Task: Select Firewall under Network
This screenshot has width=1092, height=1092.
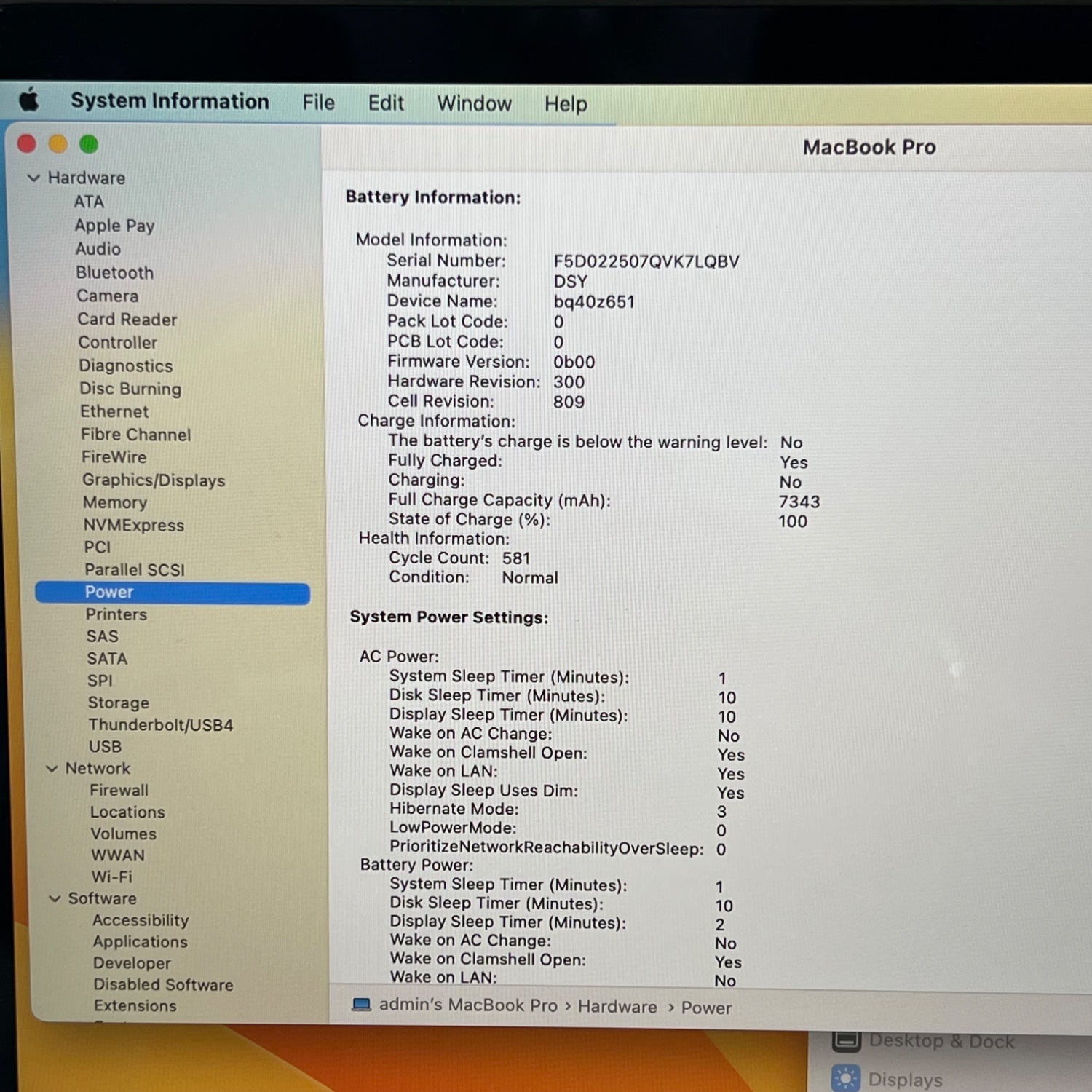Action: point(119,790)
